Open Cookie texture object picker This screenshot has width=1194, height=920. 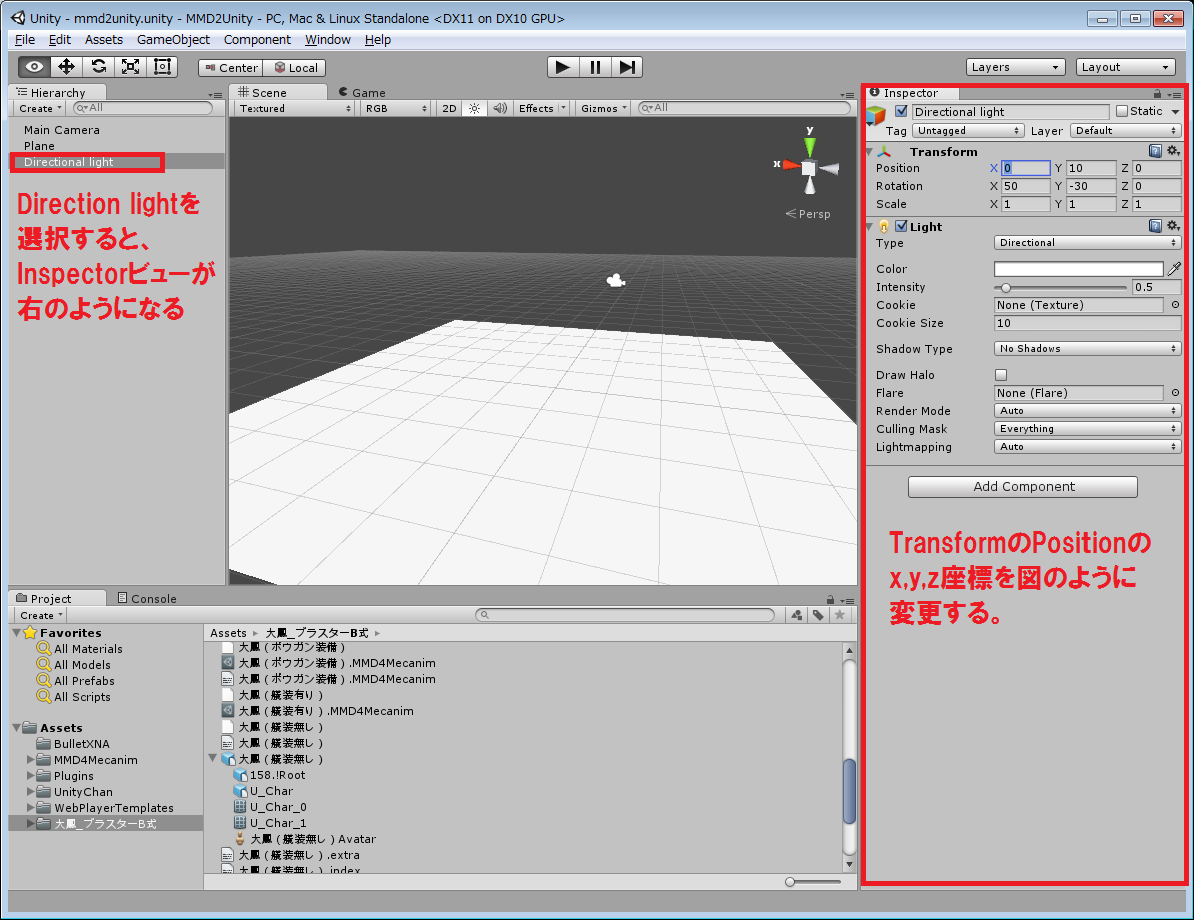tap(1175, 305)
